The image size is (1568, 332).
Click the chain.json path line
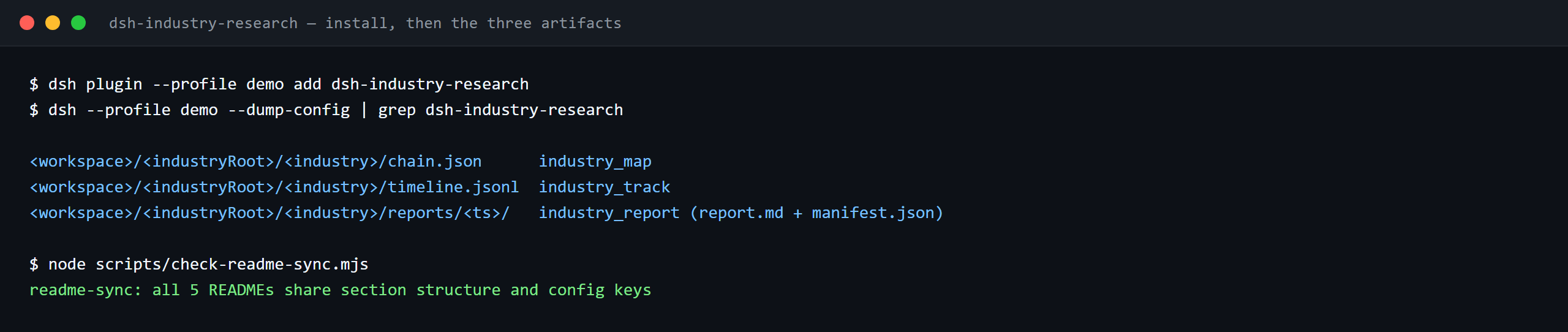pyautogui.click(x=255, y=161)
